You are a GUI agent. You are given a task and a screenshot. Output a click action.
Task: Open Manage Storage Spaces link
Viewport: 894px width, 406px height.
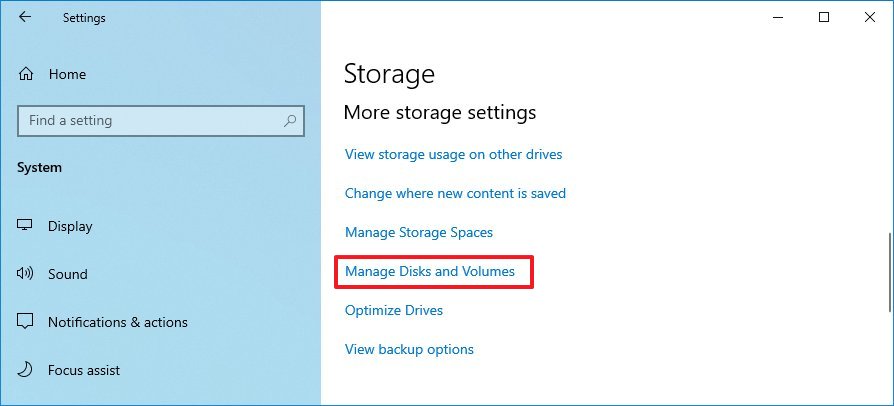419,233
